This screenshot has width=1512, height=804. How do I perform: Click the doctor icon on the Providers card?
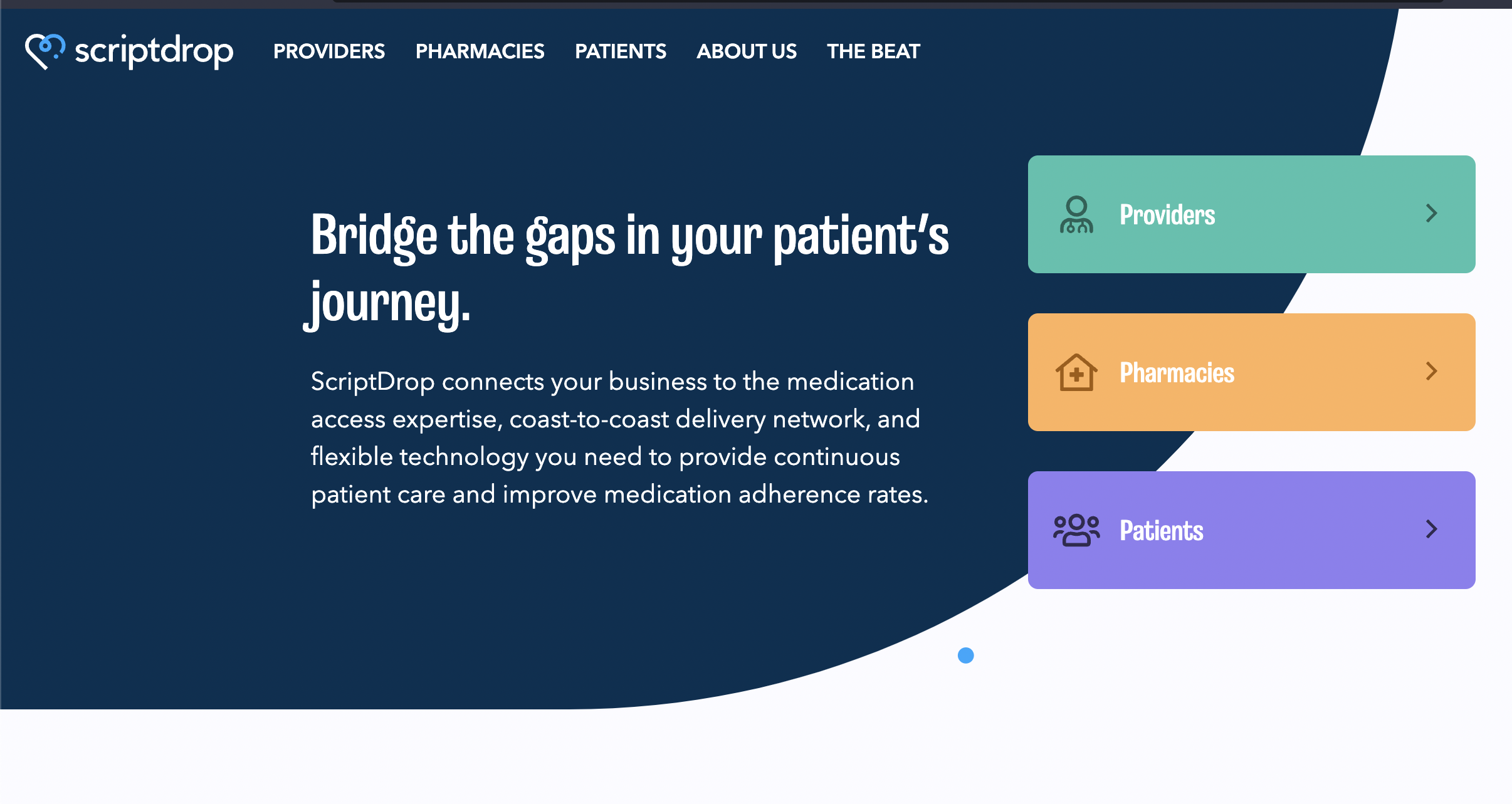[1076, 215]
